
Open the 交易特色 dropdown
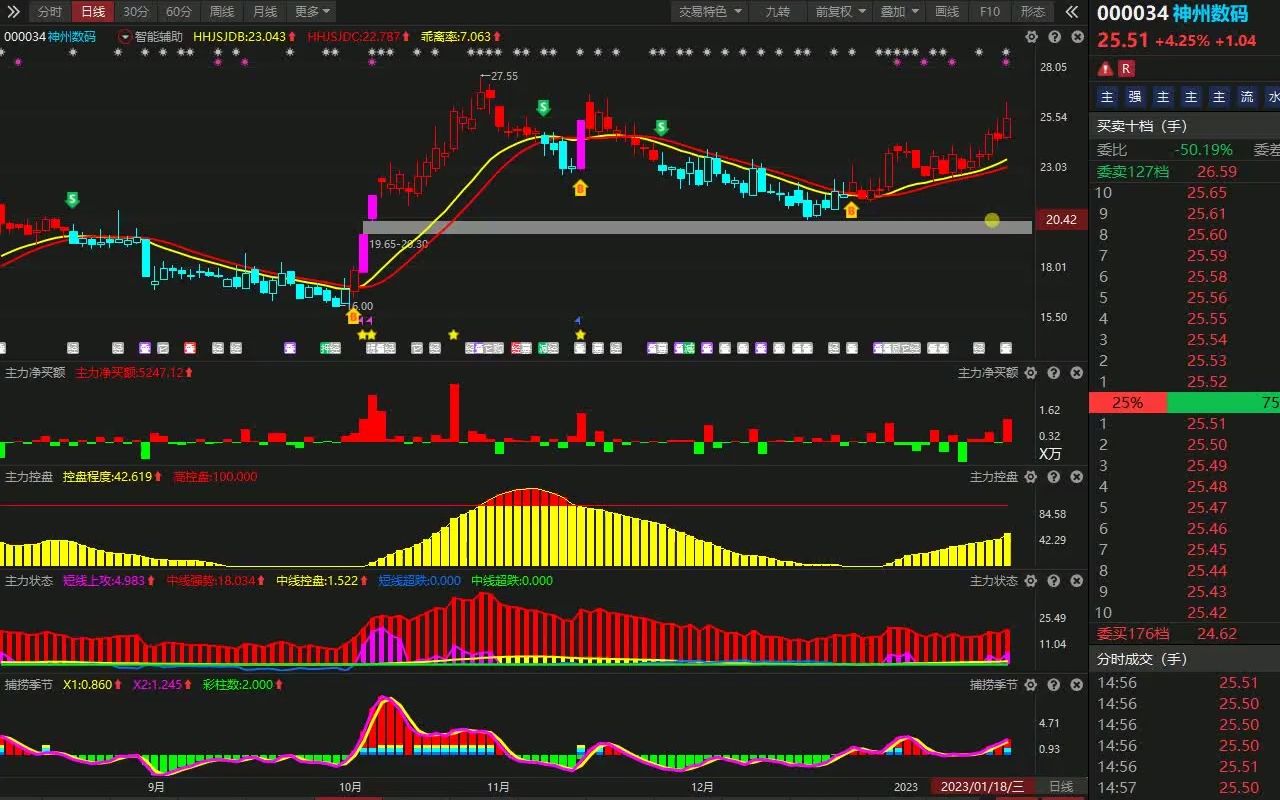coord(710,12)
